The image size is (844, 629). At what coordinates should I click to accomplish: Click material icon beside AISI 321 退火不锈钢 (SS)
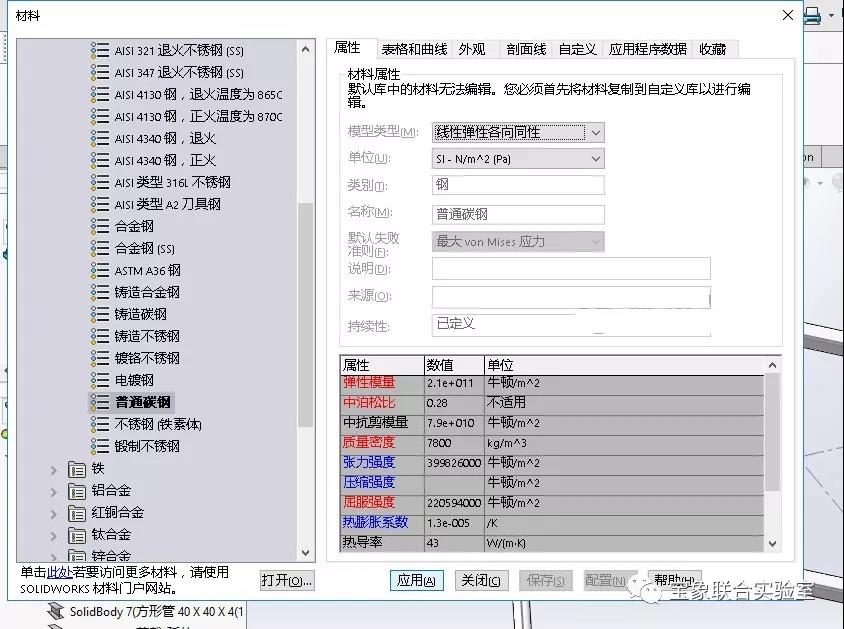click(x=100, y=51)
